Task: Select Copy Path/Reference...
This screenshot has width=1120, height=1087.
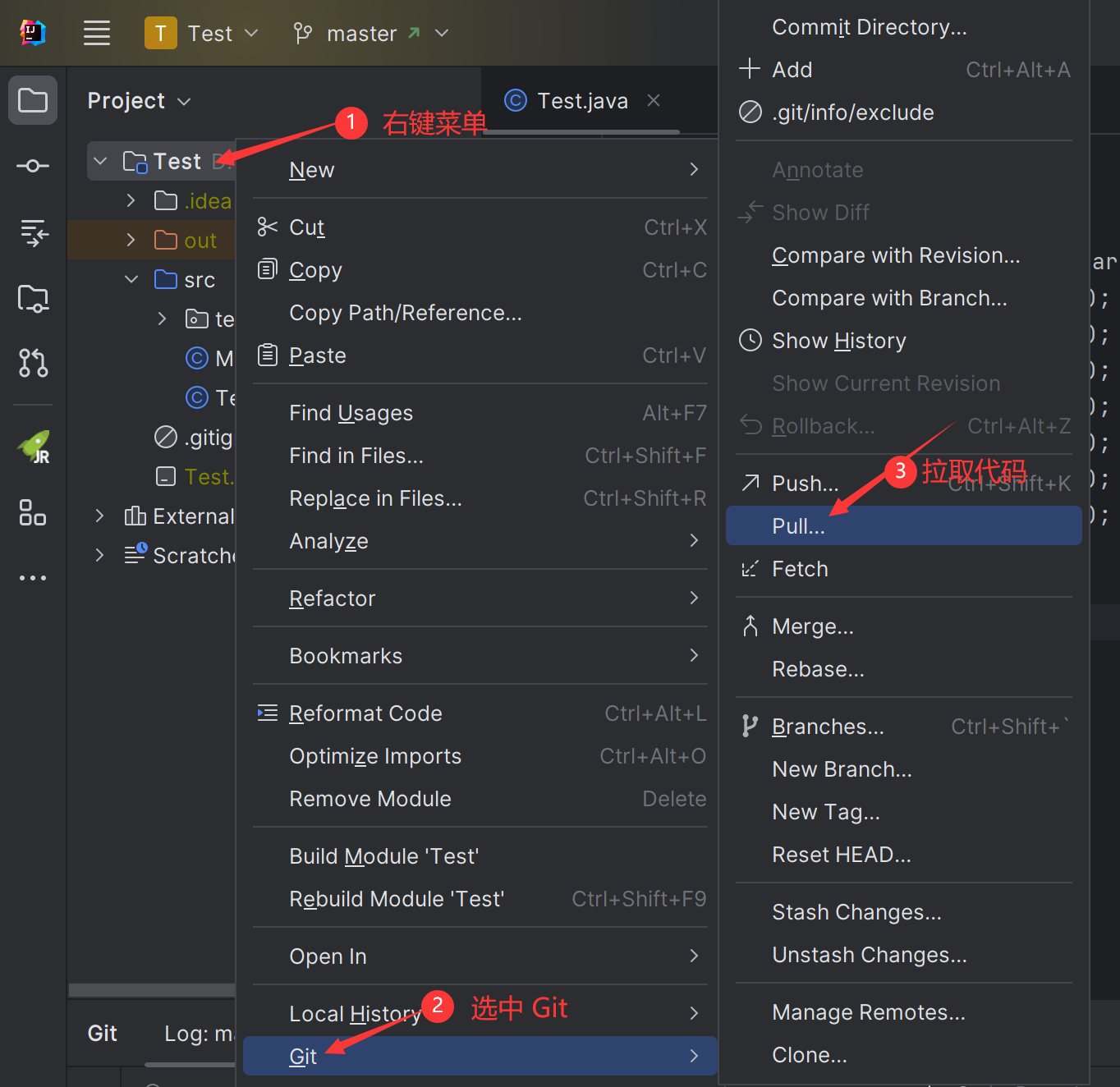Action: pos(480,312)
